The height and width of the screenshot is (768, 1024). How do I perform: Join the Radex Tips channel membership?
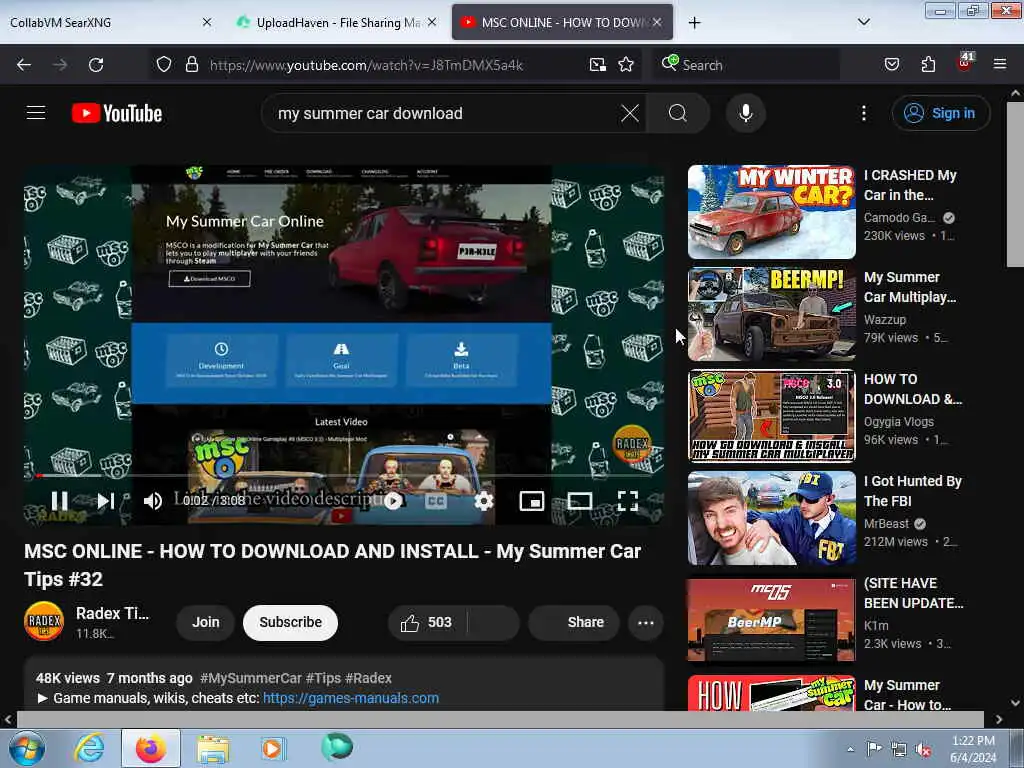205,622
